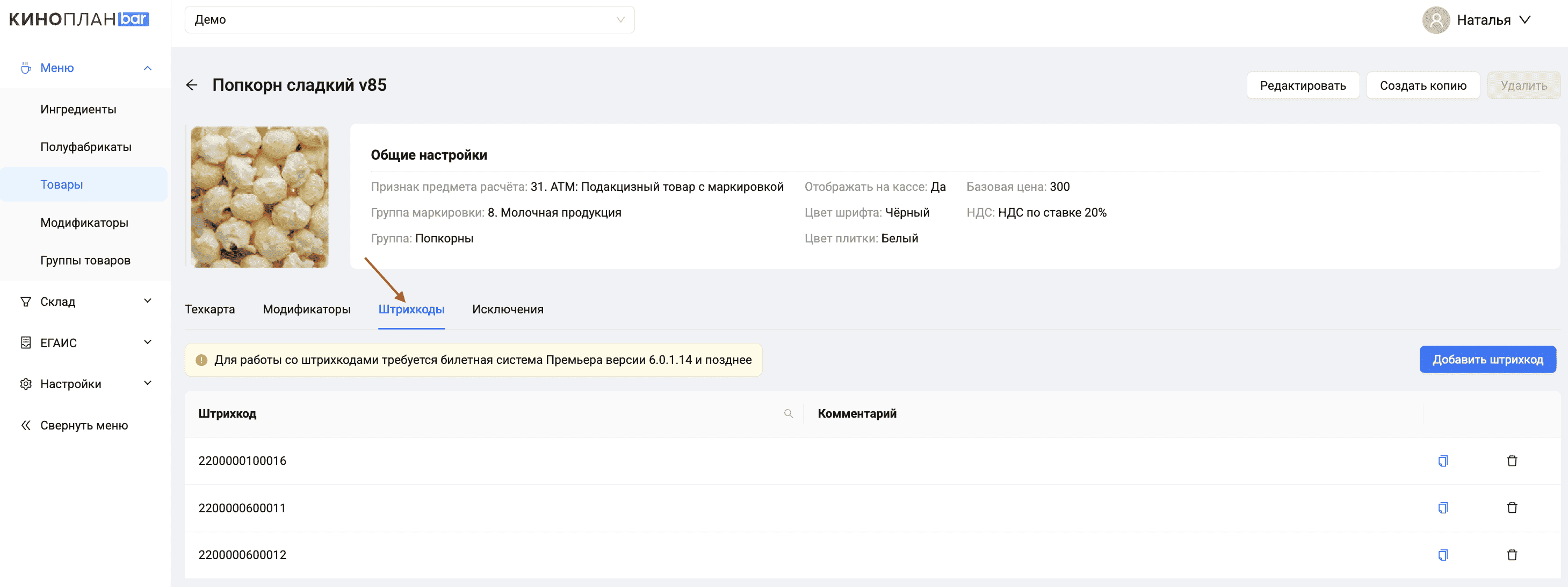Viewport: 1568px width, 587px height.
Task: Expand the ЕГАИС section chevron
Action: click(147, 342)
